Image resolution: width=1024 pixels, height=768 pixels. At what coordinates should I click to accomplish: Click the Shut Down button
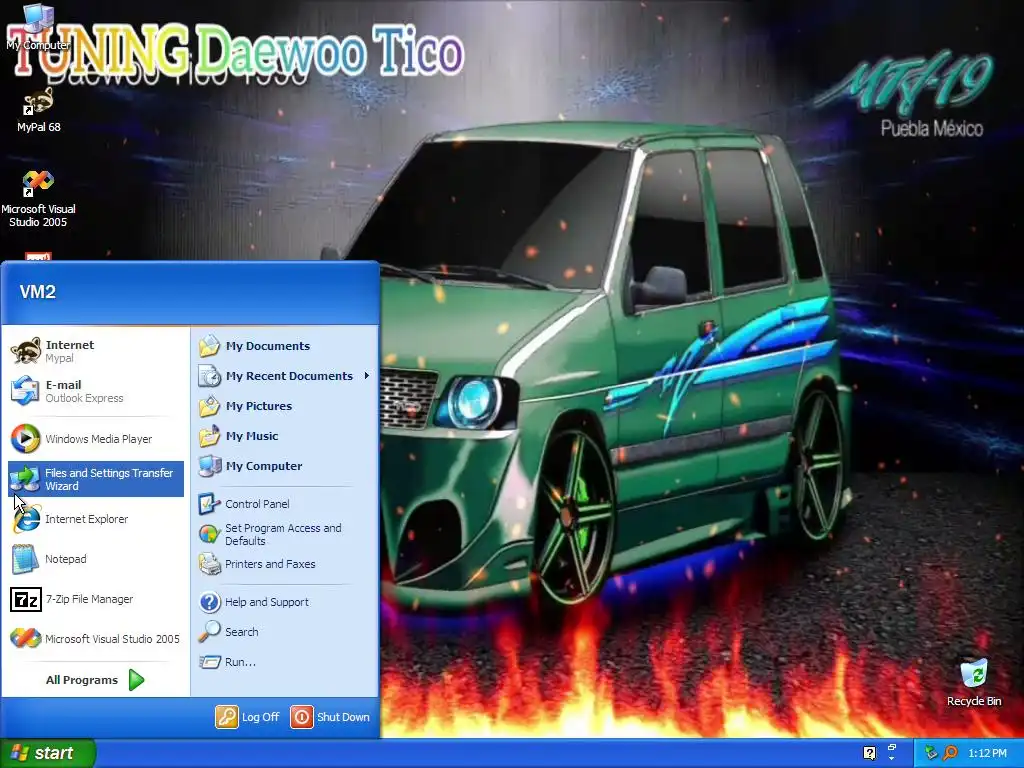click(330, 717)
